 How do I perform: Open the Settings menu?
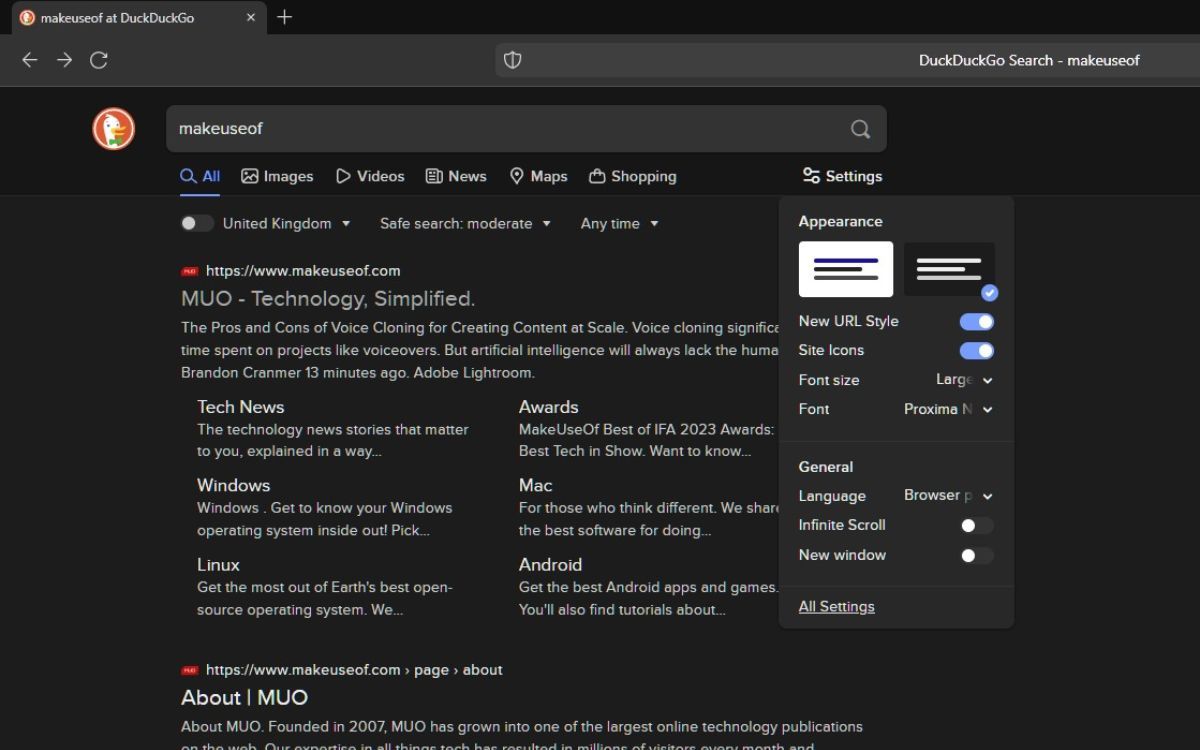pyautogui.click(x=842, y=176)
